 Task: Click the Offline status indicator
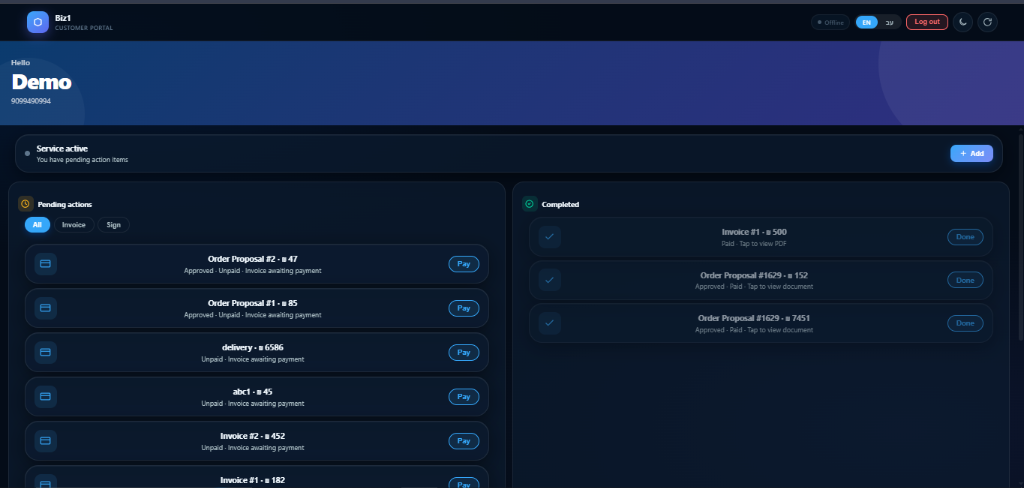830,22
